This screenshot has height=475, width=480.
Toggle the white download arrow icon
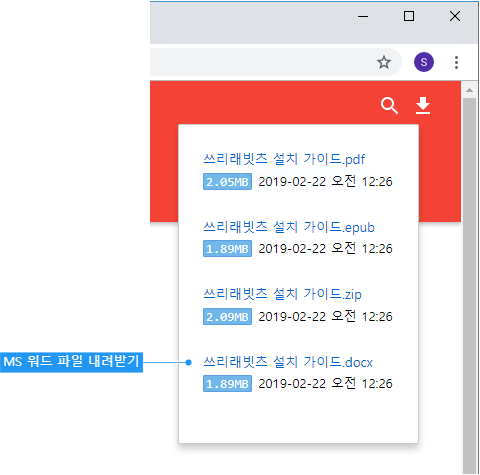coord(423,106)
